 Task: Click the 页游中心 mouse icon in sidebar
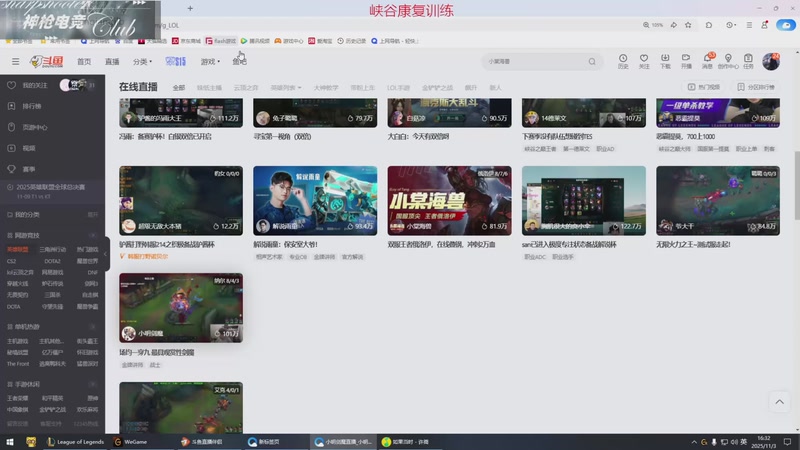coord(11,127)
